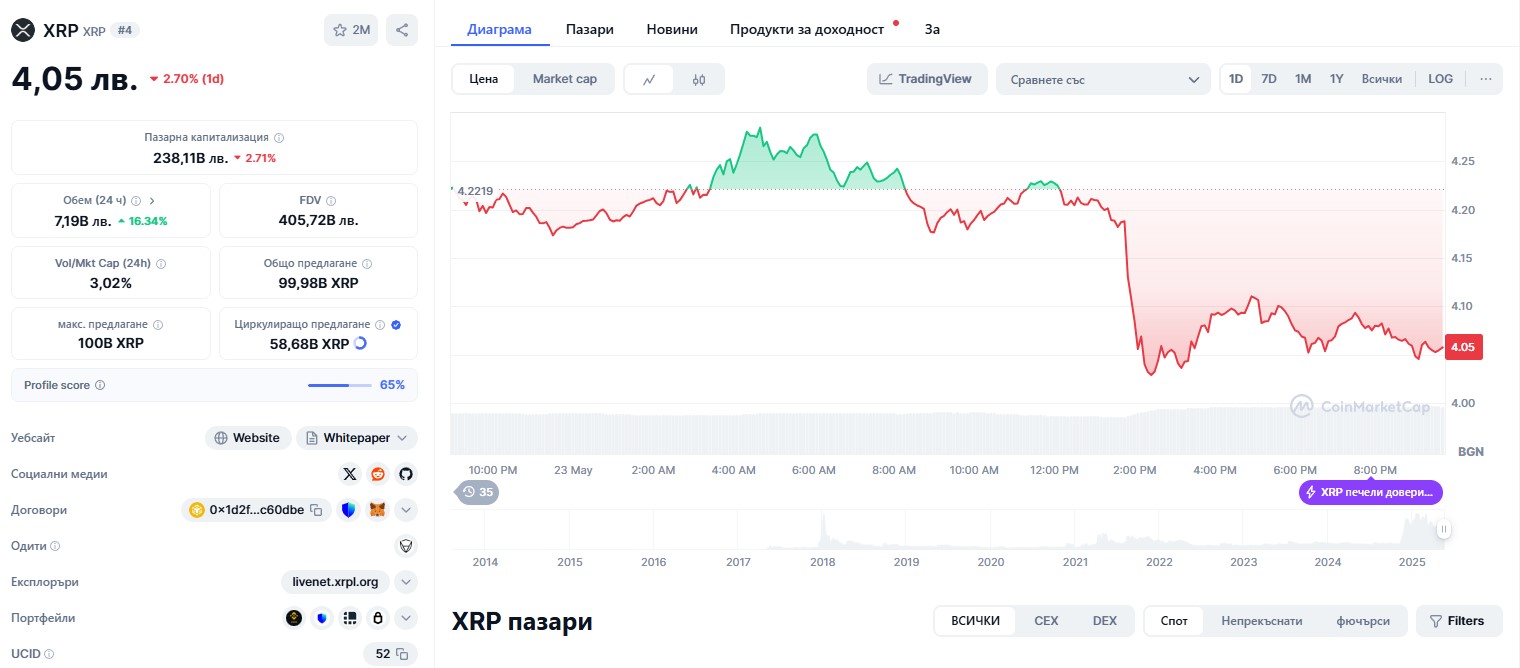
Task: Enable logarithmic scale with LOG button
Action: click(1440, 78)
